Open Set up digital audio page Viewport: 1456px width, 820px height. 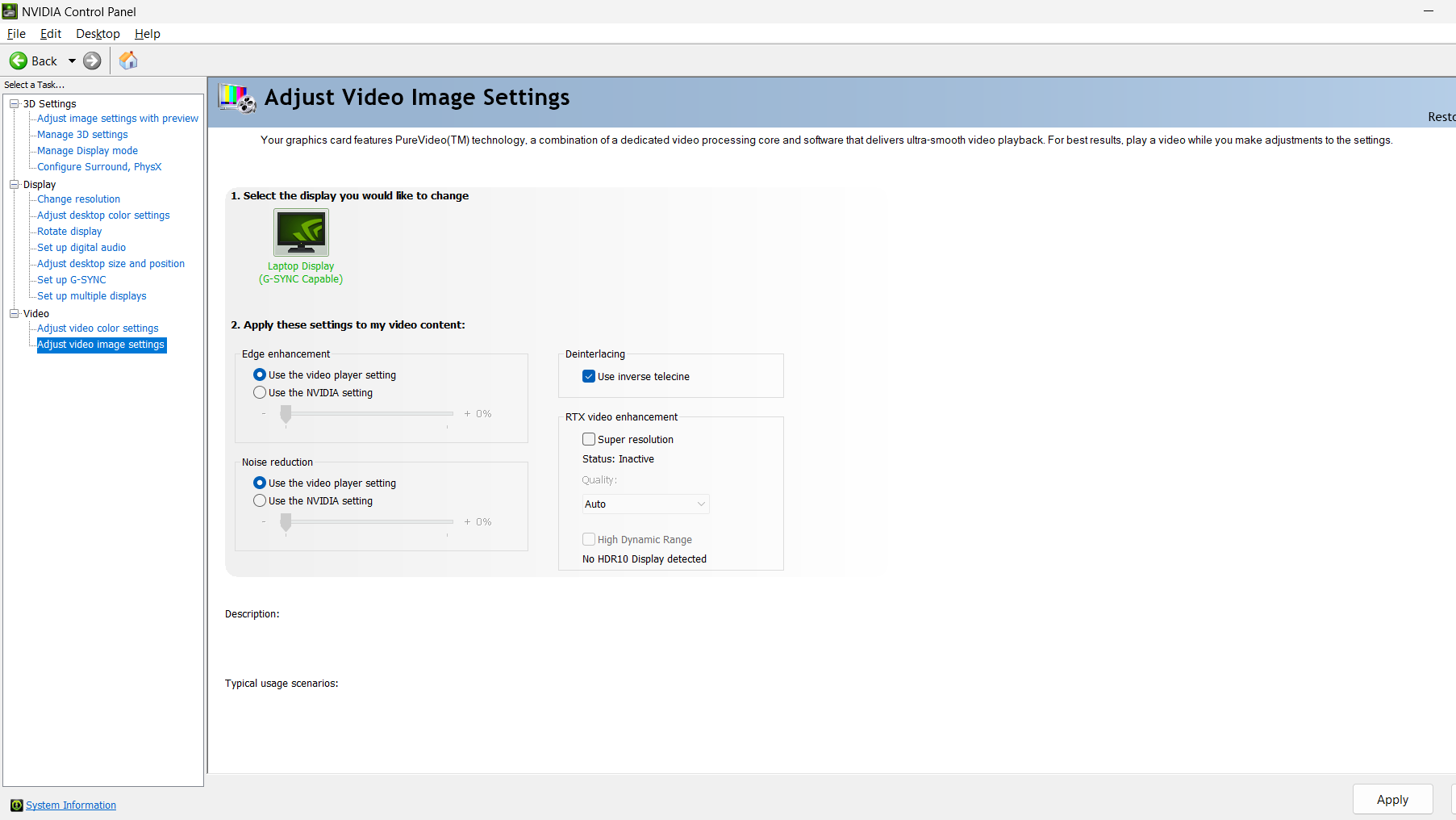[81, 248]
